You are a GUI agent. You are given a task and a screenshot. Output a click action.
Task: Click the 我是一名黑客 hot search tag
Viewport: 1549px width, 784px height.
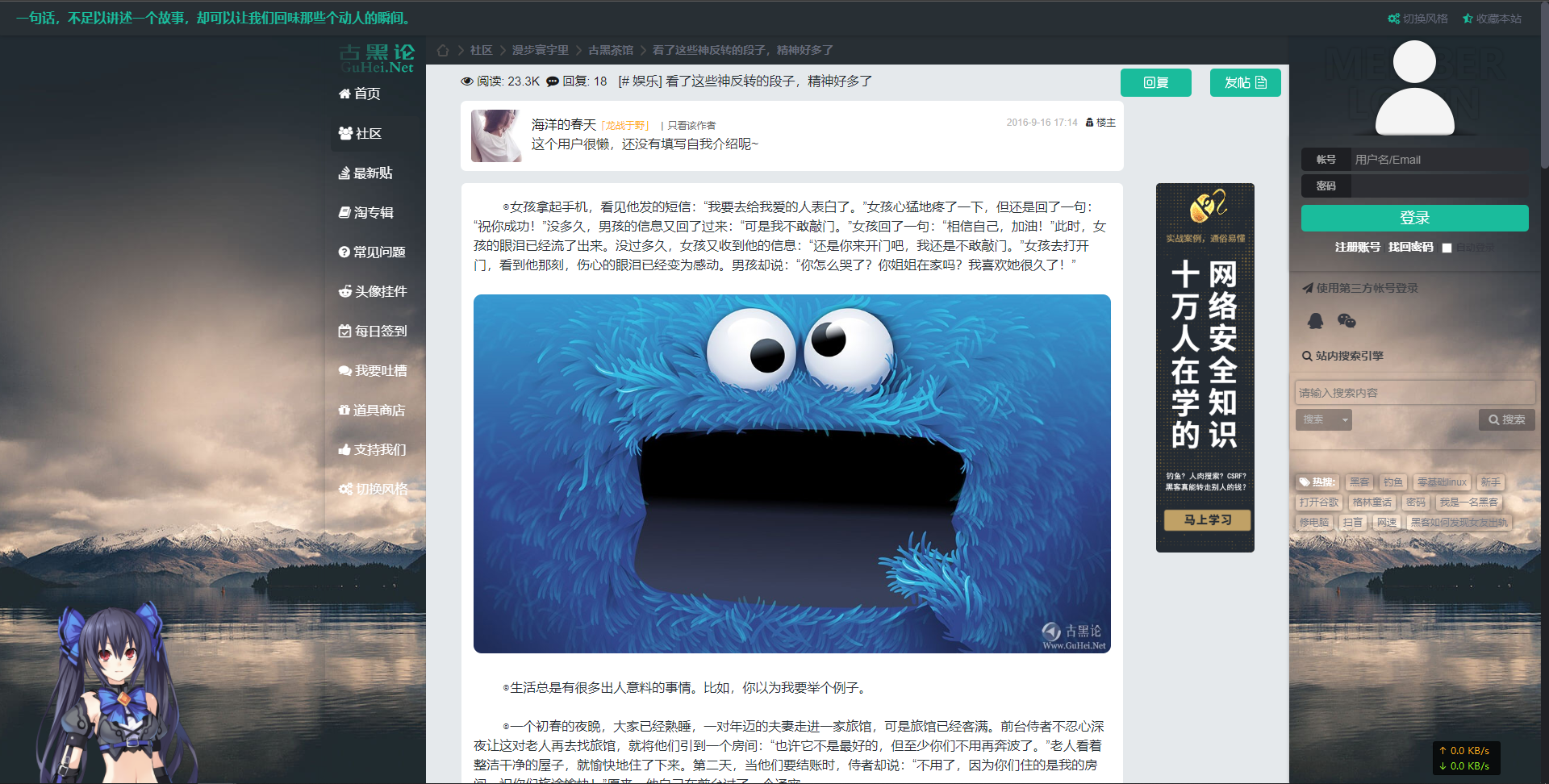[1468, 502]
